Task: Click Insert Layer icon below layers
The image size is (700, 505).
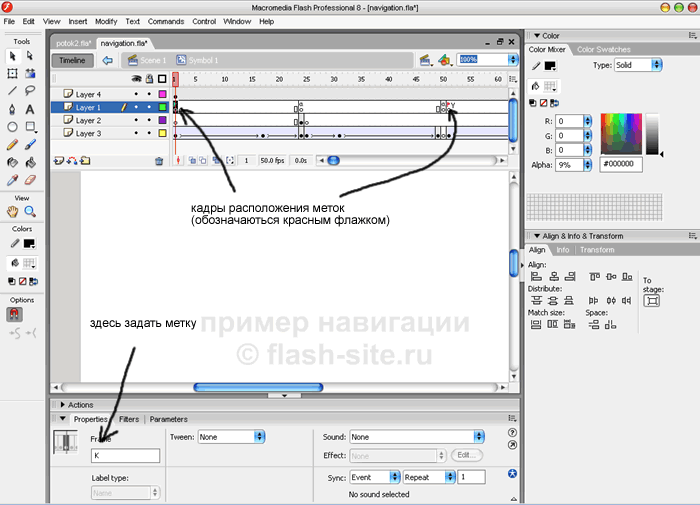Action: tap(58, 161)
